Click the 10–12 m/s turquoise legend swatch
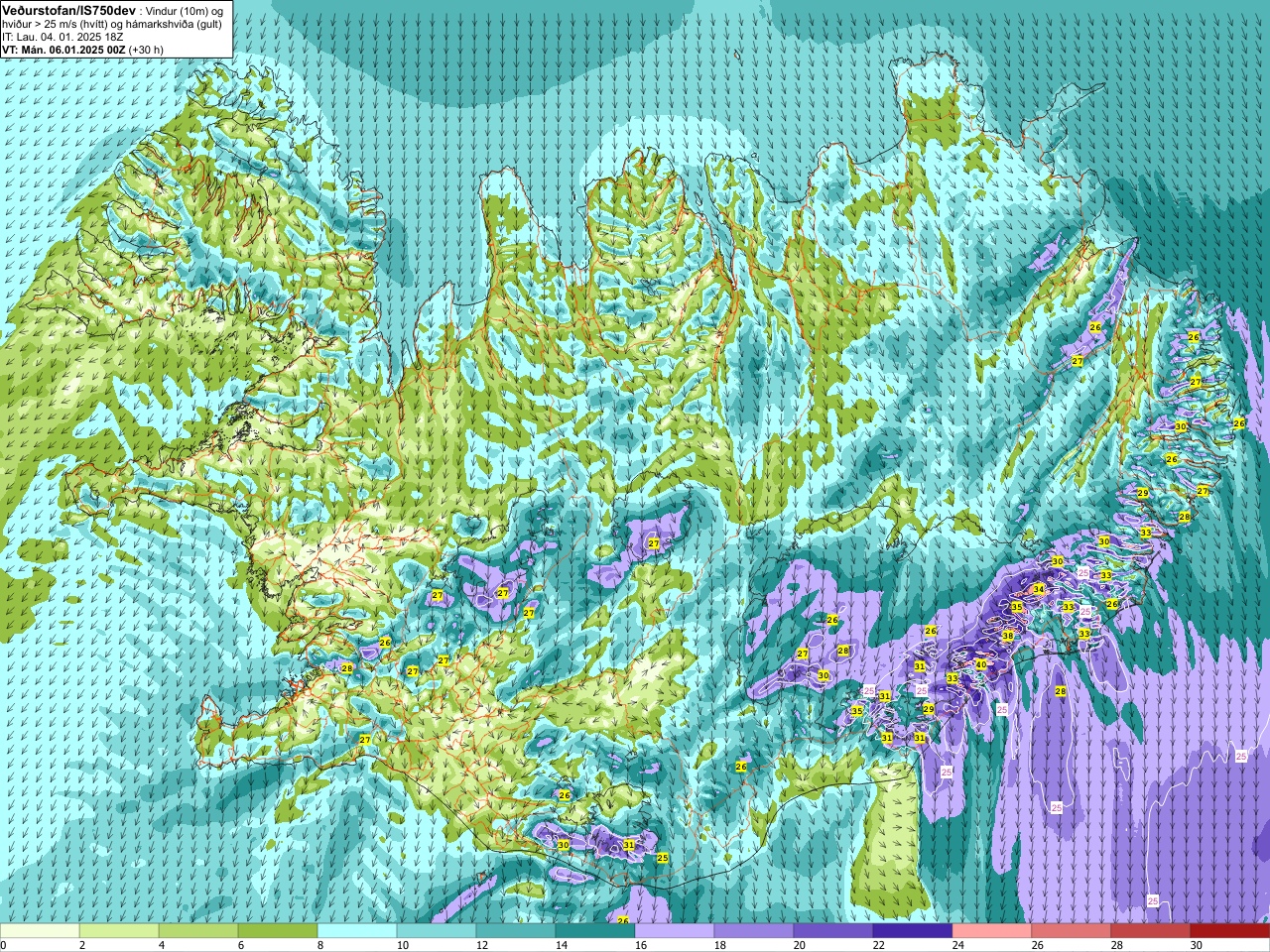This screenshot has width=1270, height=952. click(437, 932)
